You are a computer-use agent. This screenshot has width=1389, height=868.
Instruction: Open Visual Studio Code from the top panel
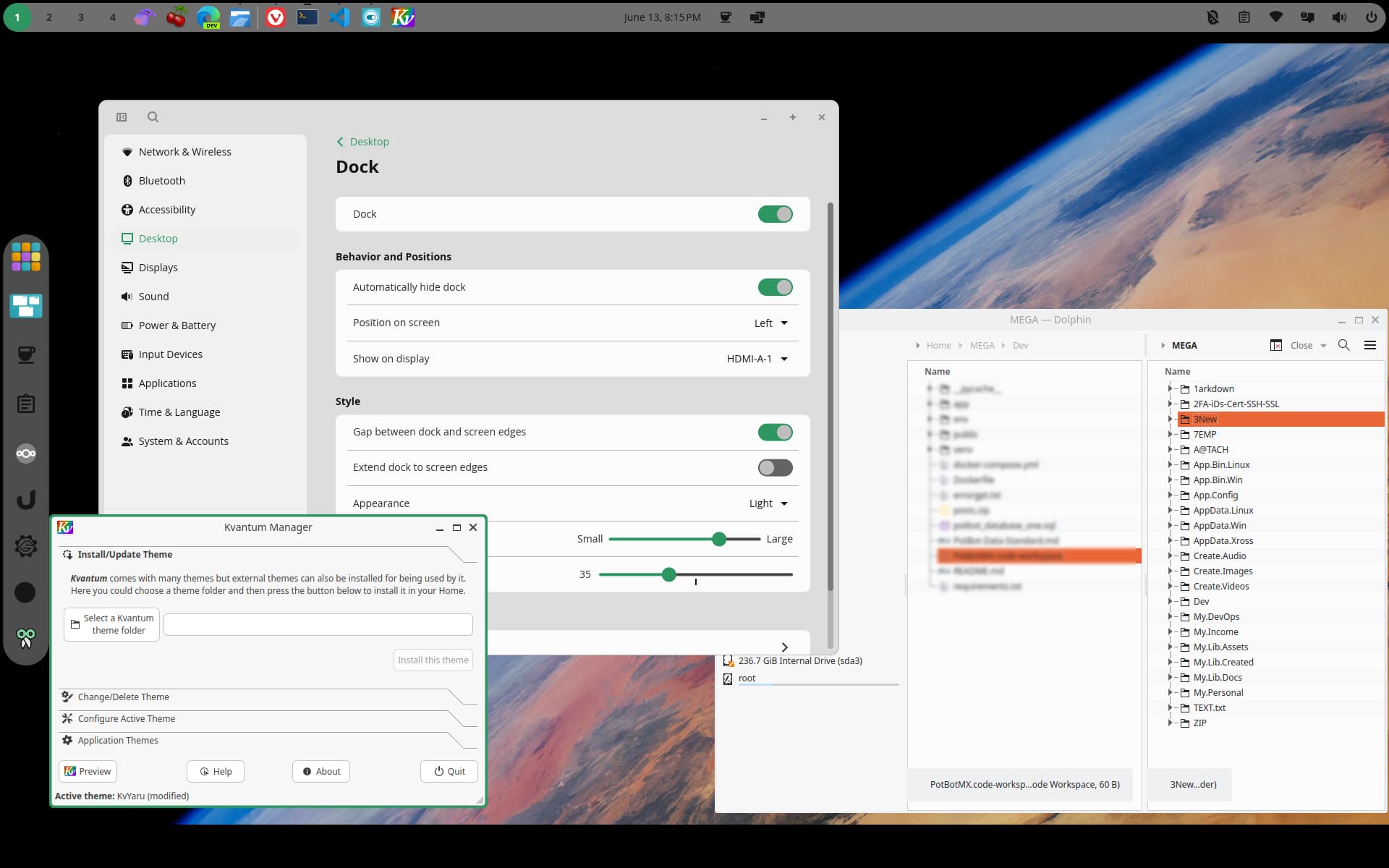click(x=339, y=17)
